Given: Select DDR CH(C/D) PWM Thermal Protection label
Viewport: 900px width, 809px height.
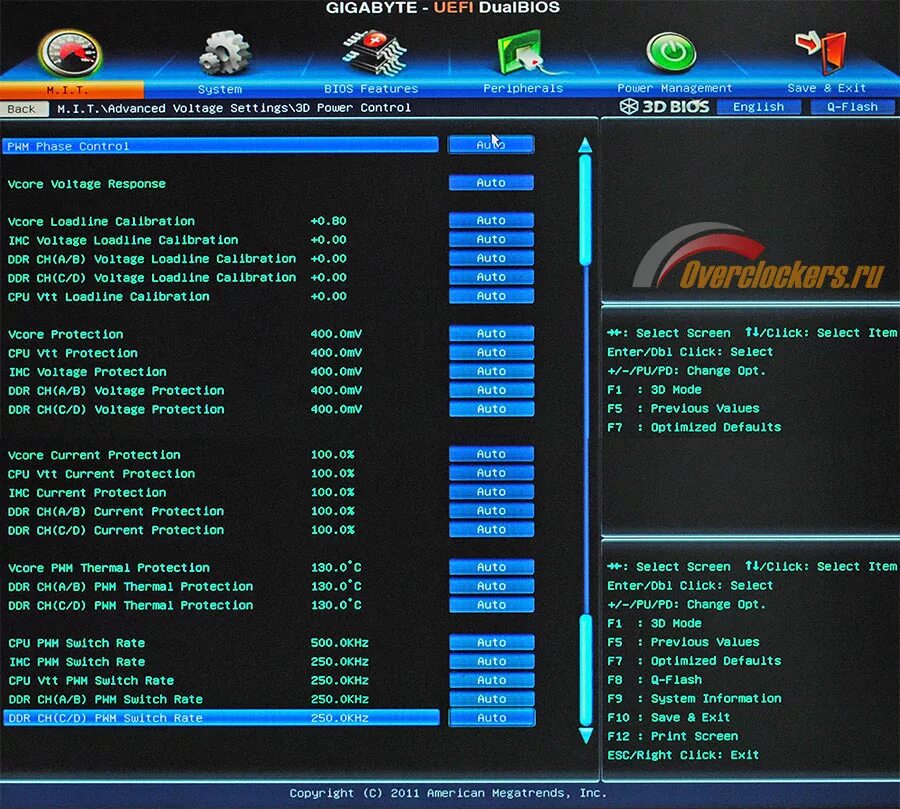Looking at the screenshot, I should click(130, 606).
